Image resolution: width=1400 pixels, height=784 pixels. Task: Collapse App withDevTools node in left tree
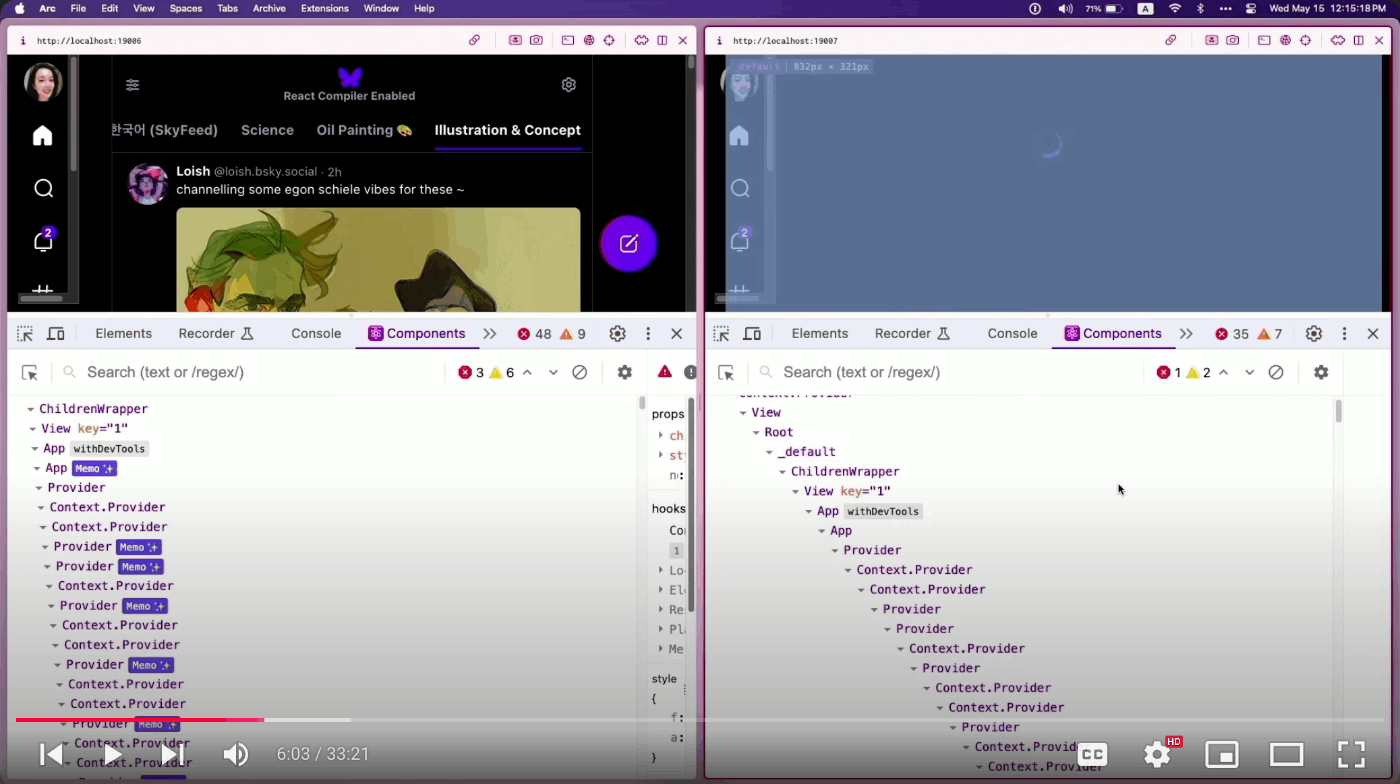click(35, 449)
